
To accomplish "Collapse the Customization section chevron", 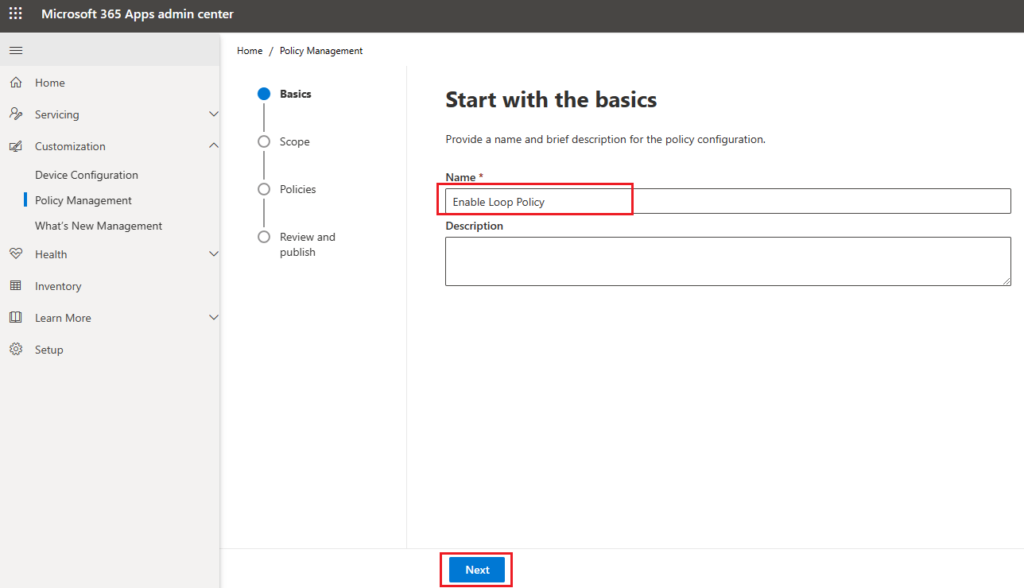I will click(x=212, y=145).
